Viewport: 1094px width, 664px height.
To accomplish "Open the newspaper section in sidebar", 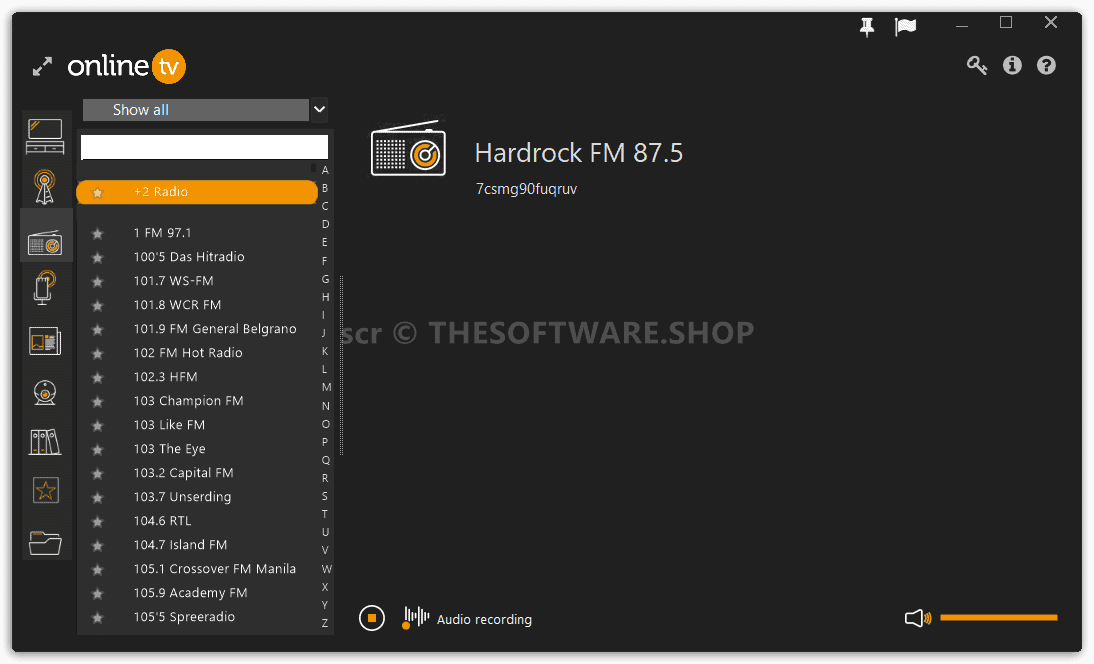I will [x=45, y=342].
